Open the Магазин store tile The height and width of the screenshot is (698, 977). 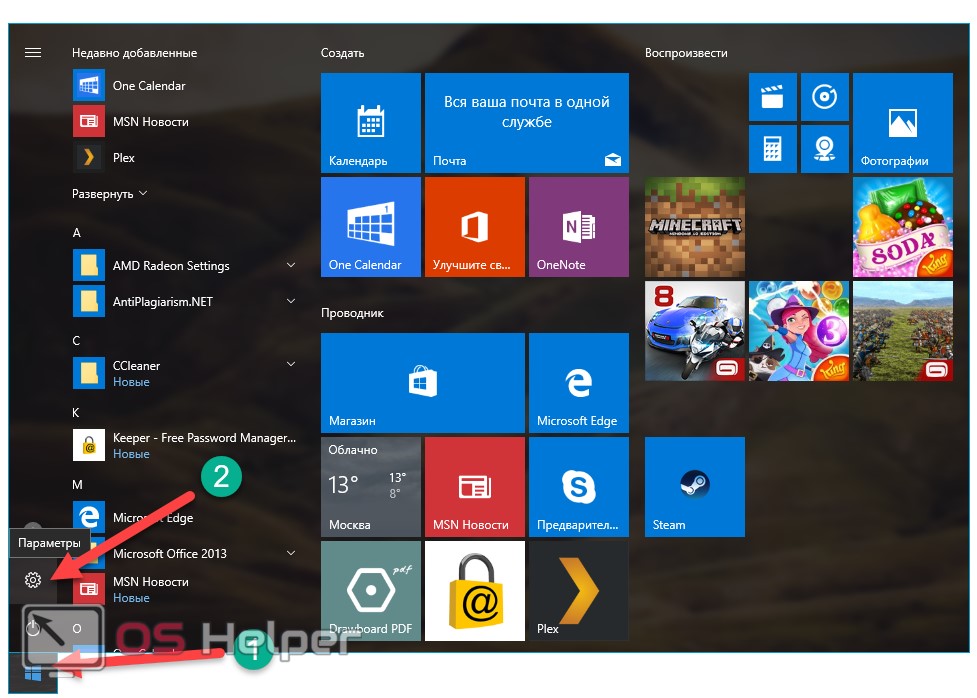422,383
